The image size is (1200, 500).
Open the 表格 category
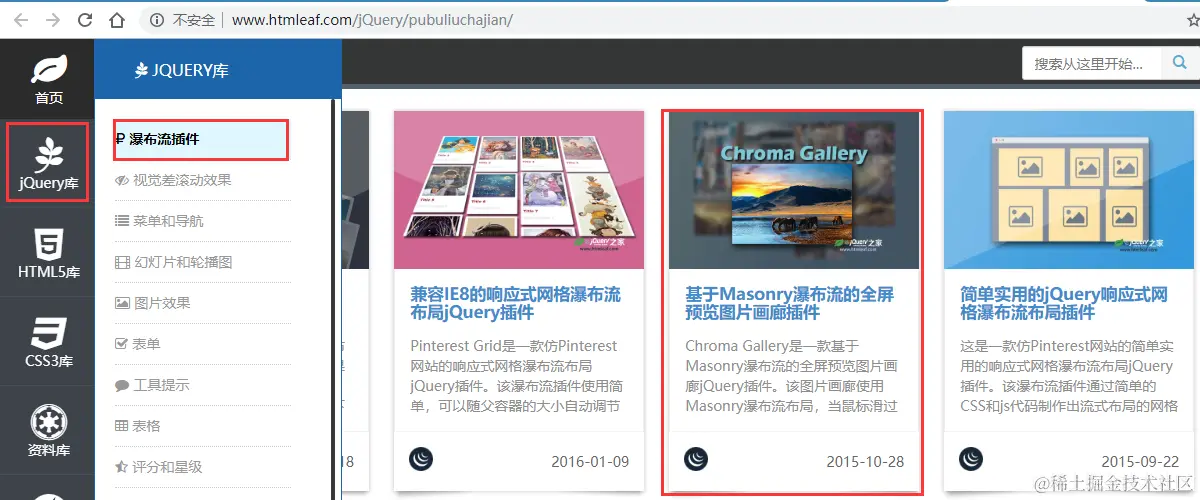tap(138, 426)
